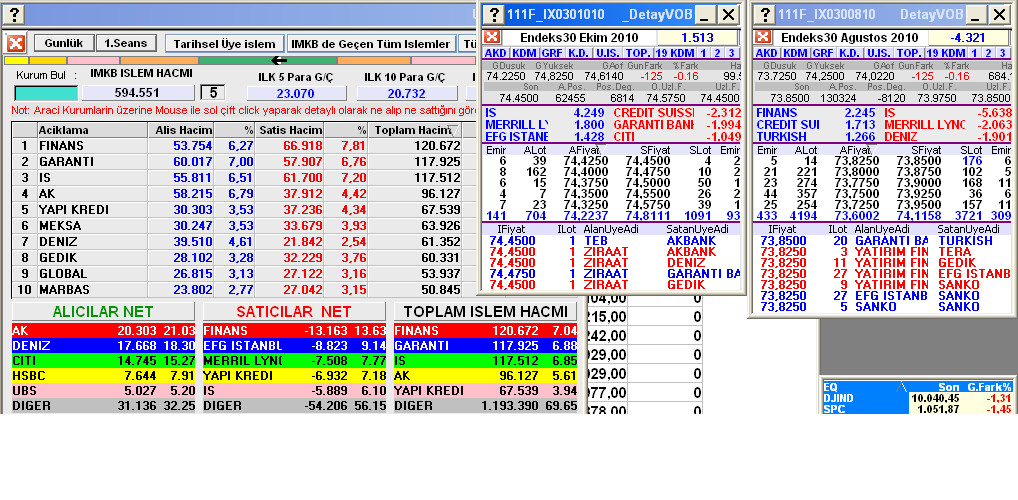Viewport: 1018px width, 500px height.
Task: Click the 1.Seans button
Action: pyautogui.click(x=126, y=44)
